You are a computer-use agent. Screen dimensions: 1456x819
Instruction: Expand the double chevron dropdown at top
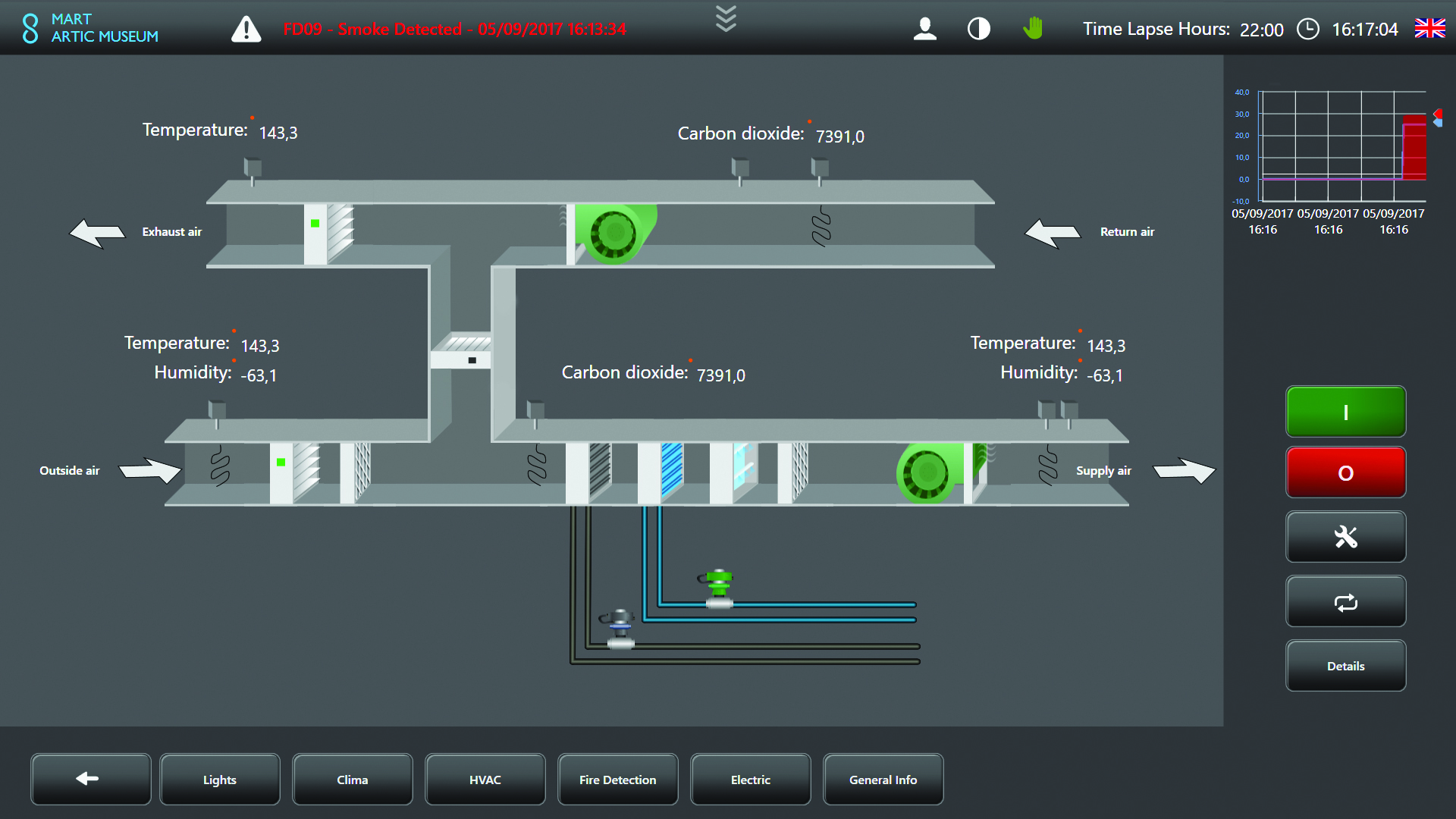pyautogui.click(x=726, y=18)
